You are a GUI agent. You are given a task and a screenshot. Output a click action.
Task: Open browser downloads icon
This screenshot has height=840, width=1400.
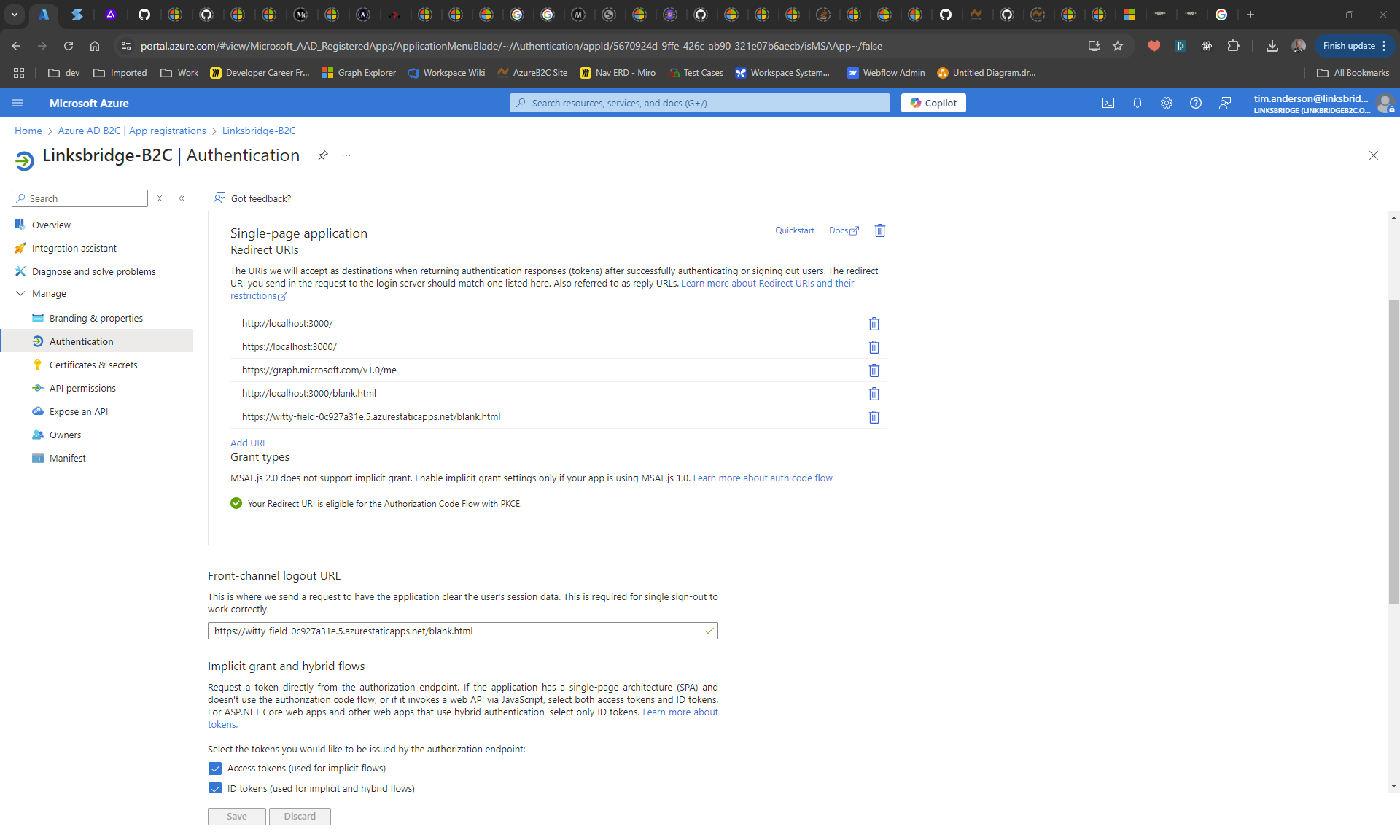(x=1272, y=46)
